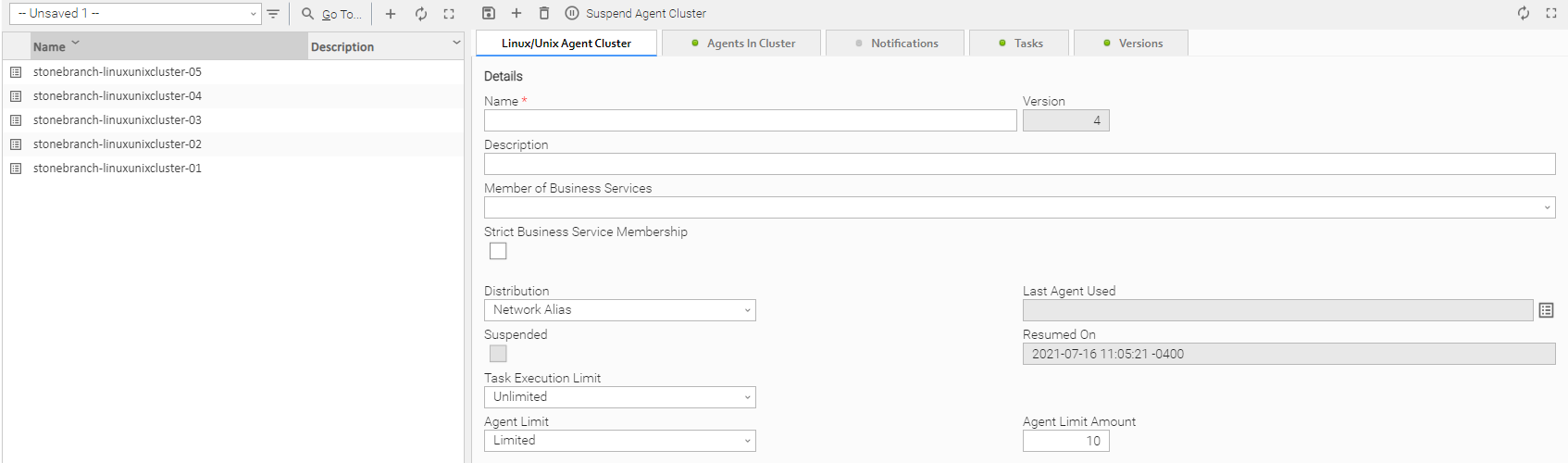Open the Distribution dropdown
The width and height of the screenshot is (1568, 463).
coord(619,310)
